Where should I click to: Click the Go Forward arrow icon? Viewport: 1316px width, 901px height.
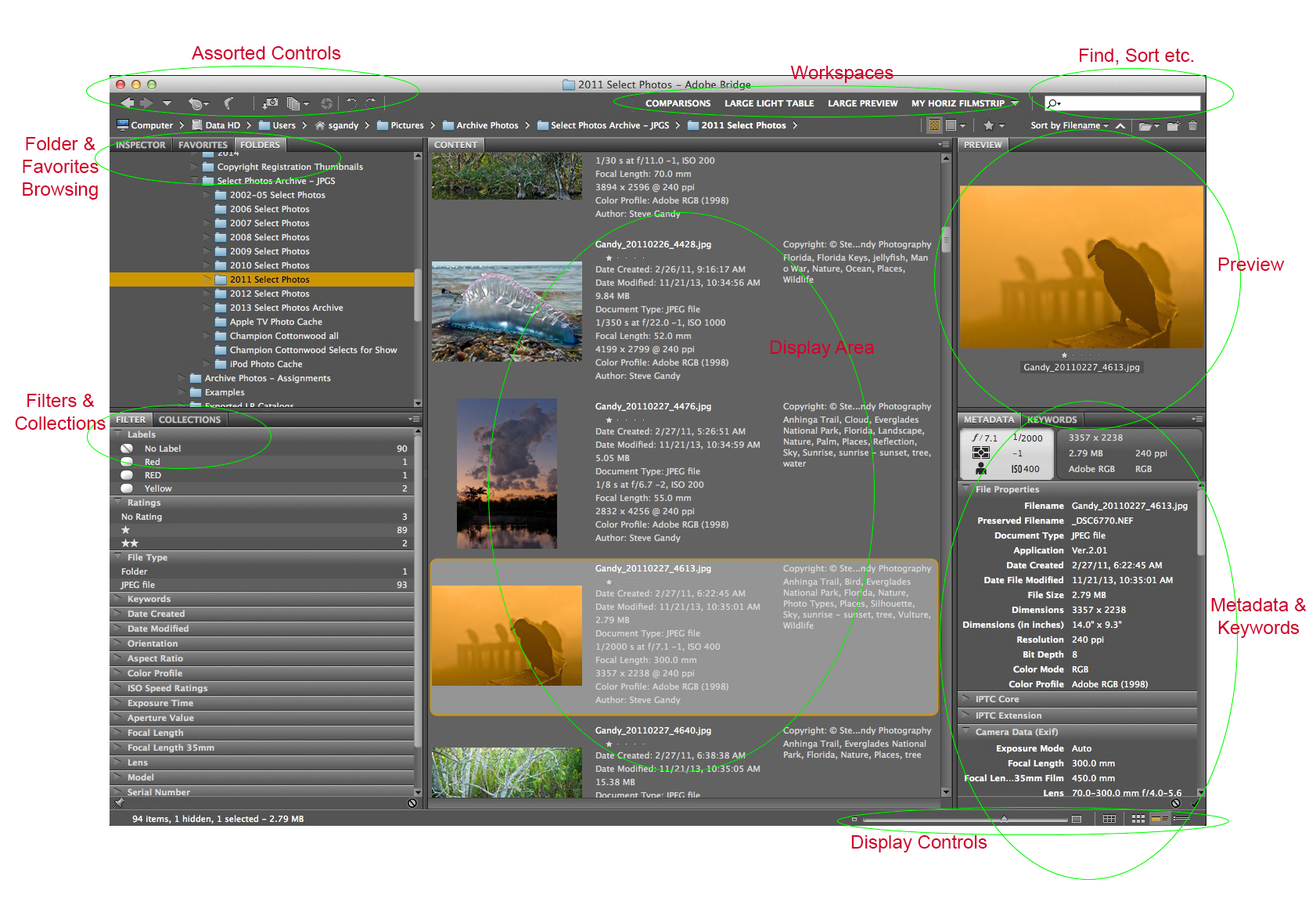pyautogui.click(x=146, y=103)
